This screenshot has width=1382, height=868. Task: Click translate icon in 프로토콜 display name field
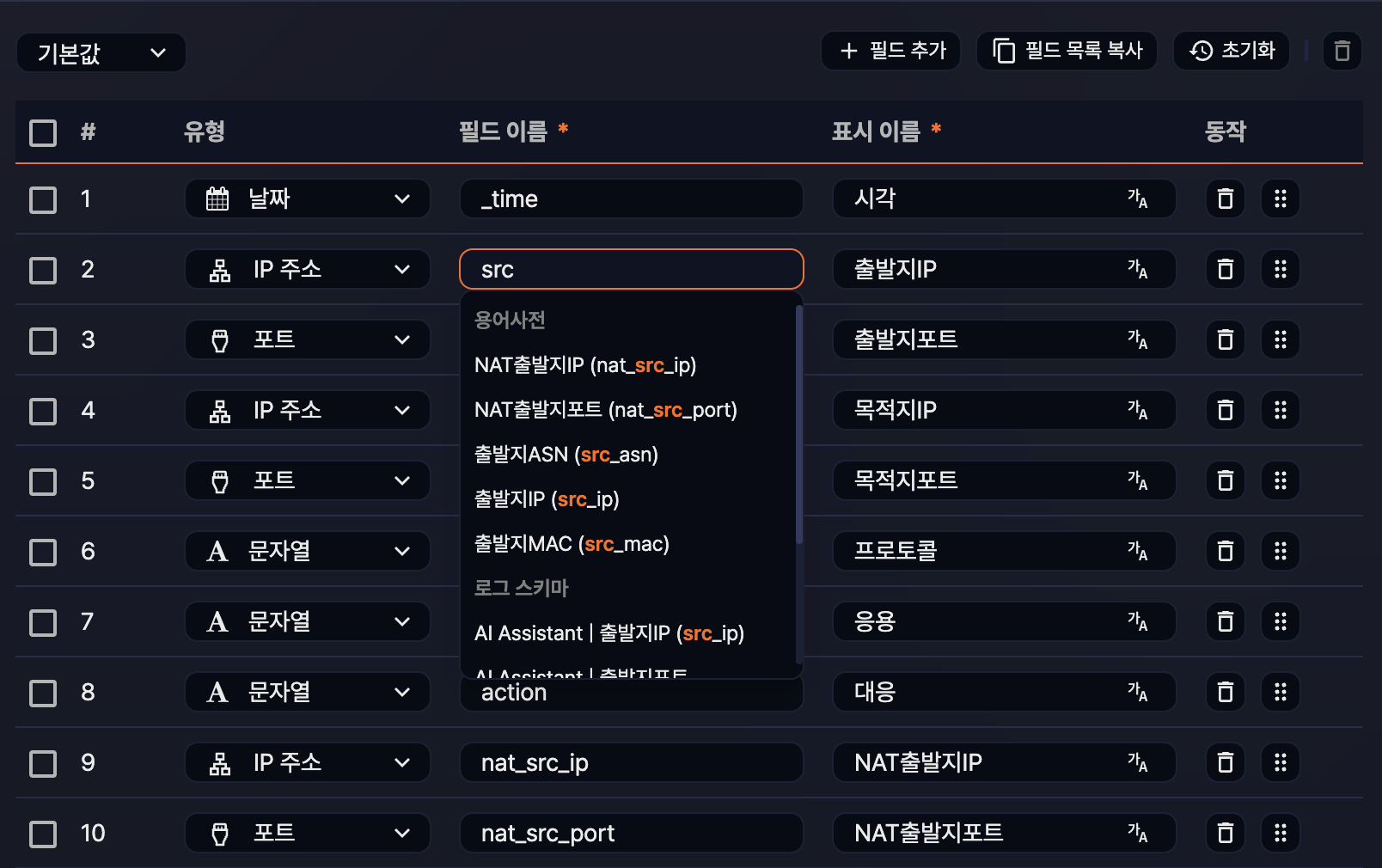point(1137,552)
